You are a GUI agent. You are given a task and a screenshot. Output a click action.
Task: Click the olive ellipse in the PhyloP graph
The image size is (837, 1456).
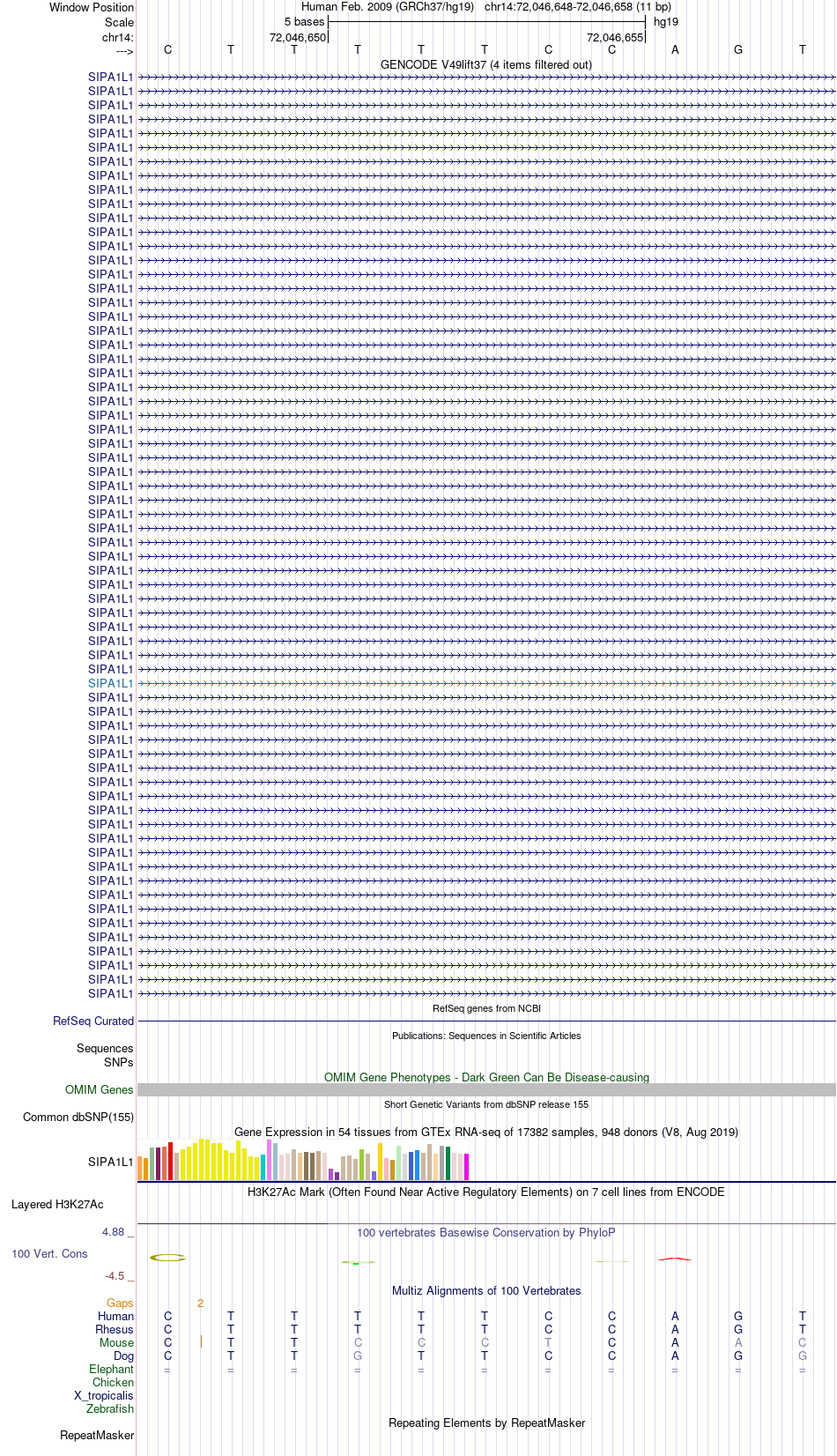coord(167,1258)
